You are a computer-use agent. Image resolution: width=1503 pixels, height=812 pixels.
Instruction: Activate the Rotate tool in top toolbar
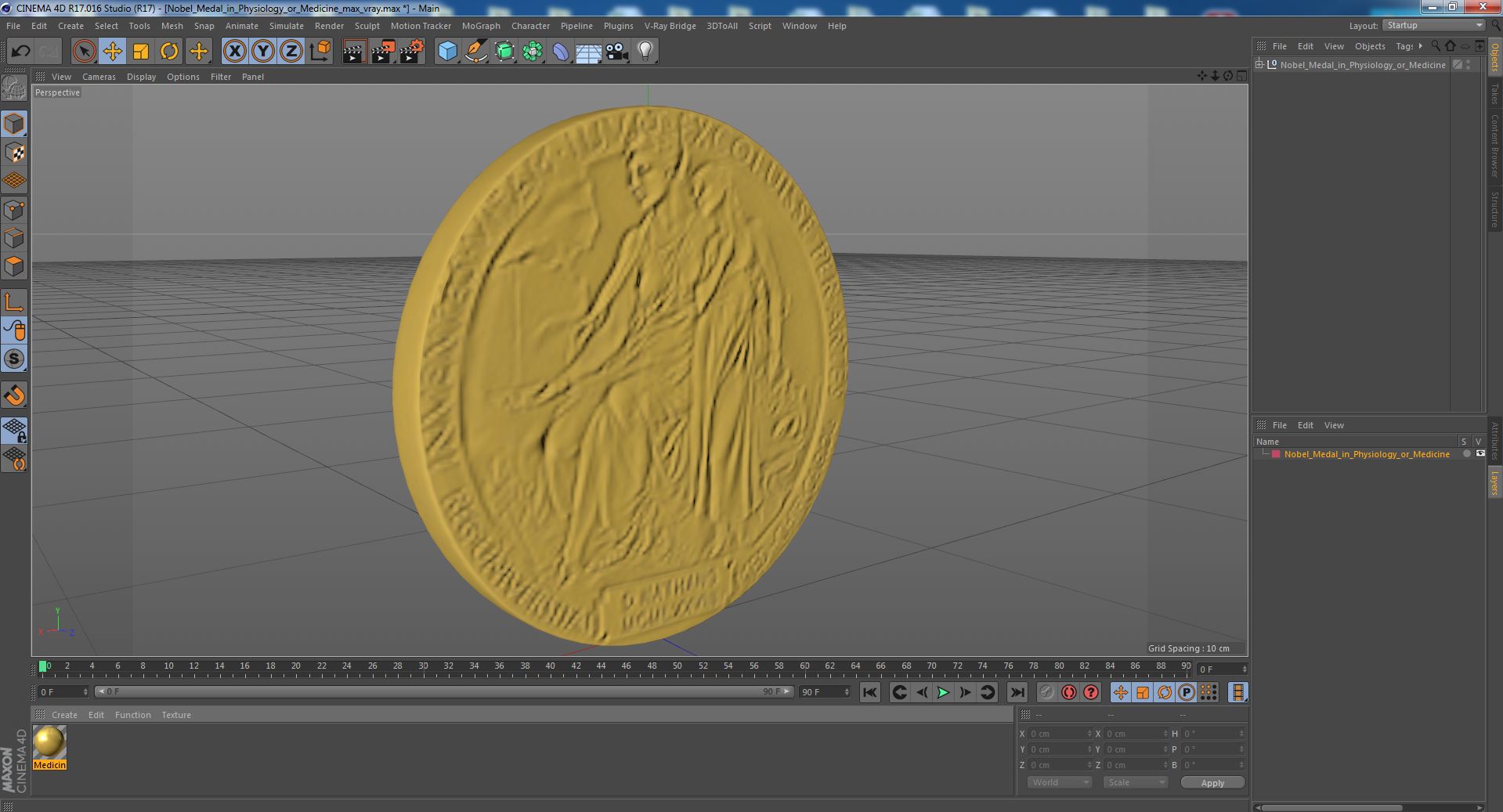click(169, 52)
